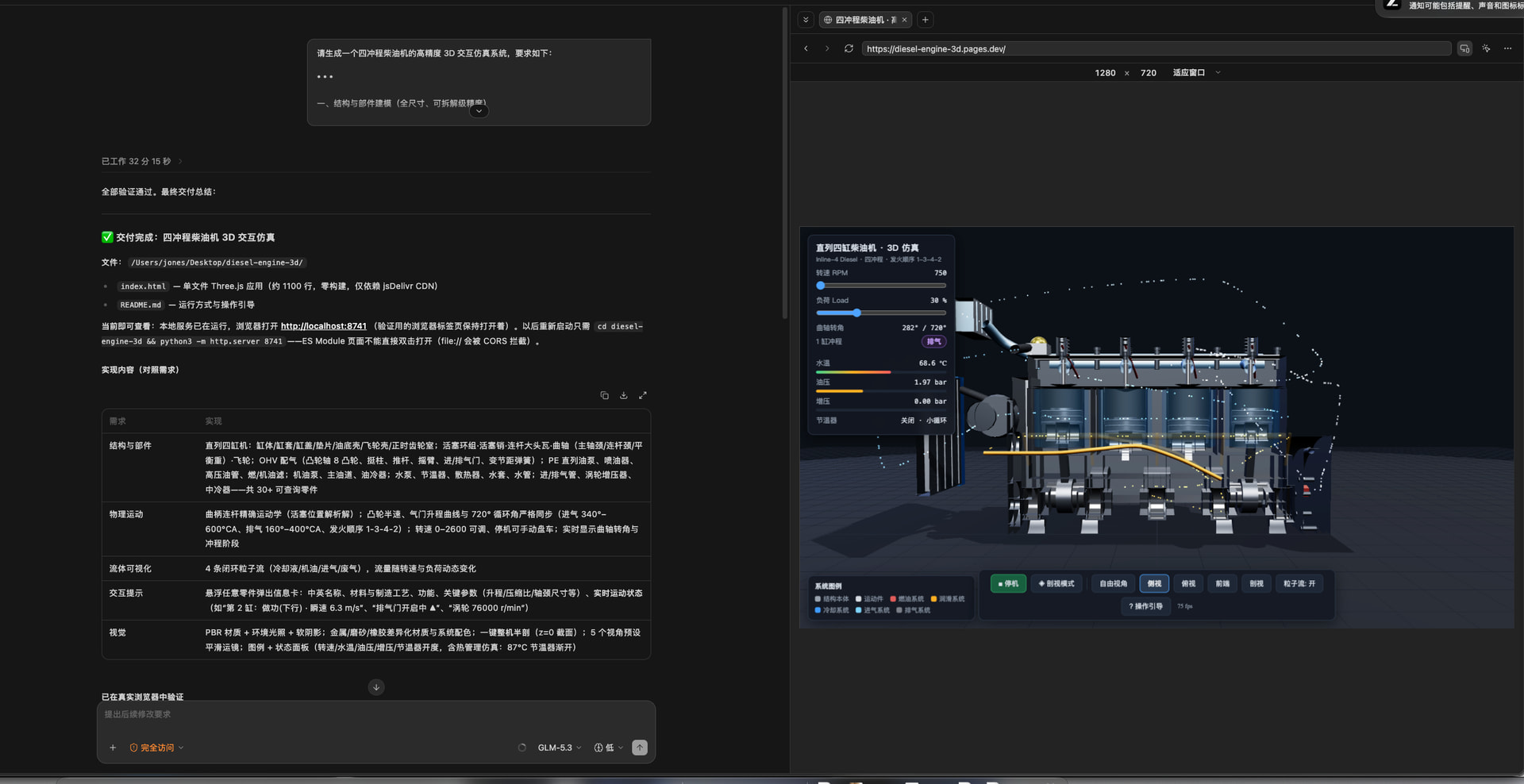Viewport: 1524px width, 784px height.
Task: Click the 75 fps counter
Action: point(1184,606)
